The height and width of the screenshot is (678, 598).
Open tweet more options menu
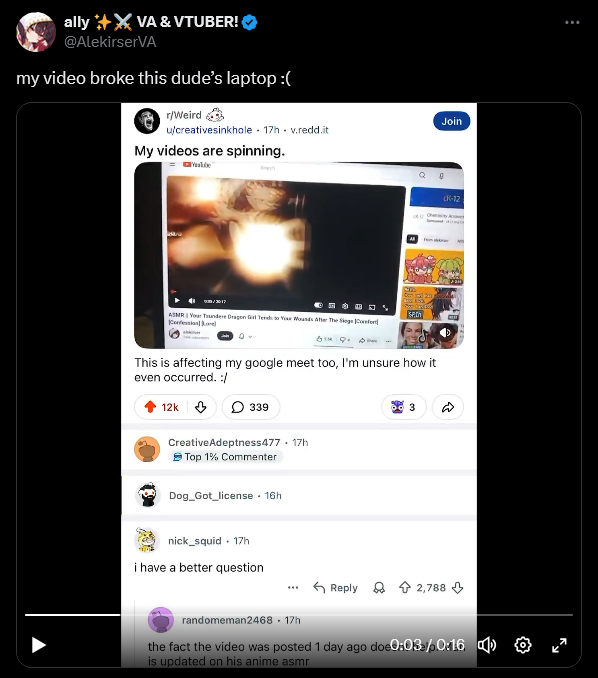(572, 22)
